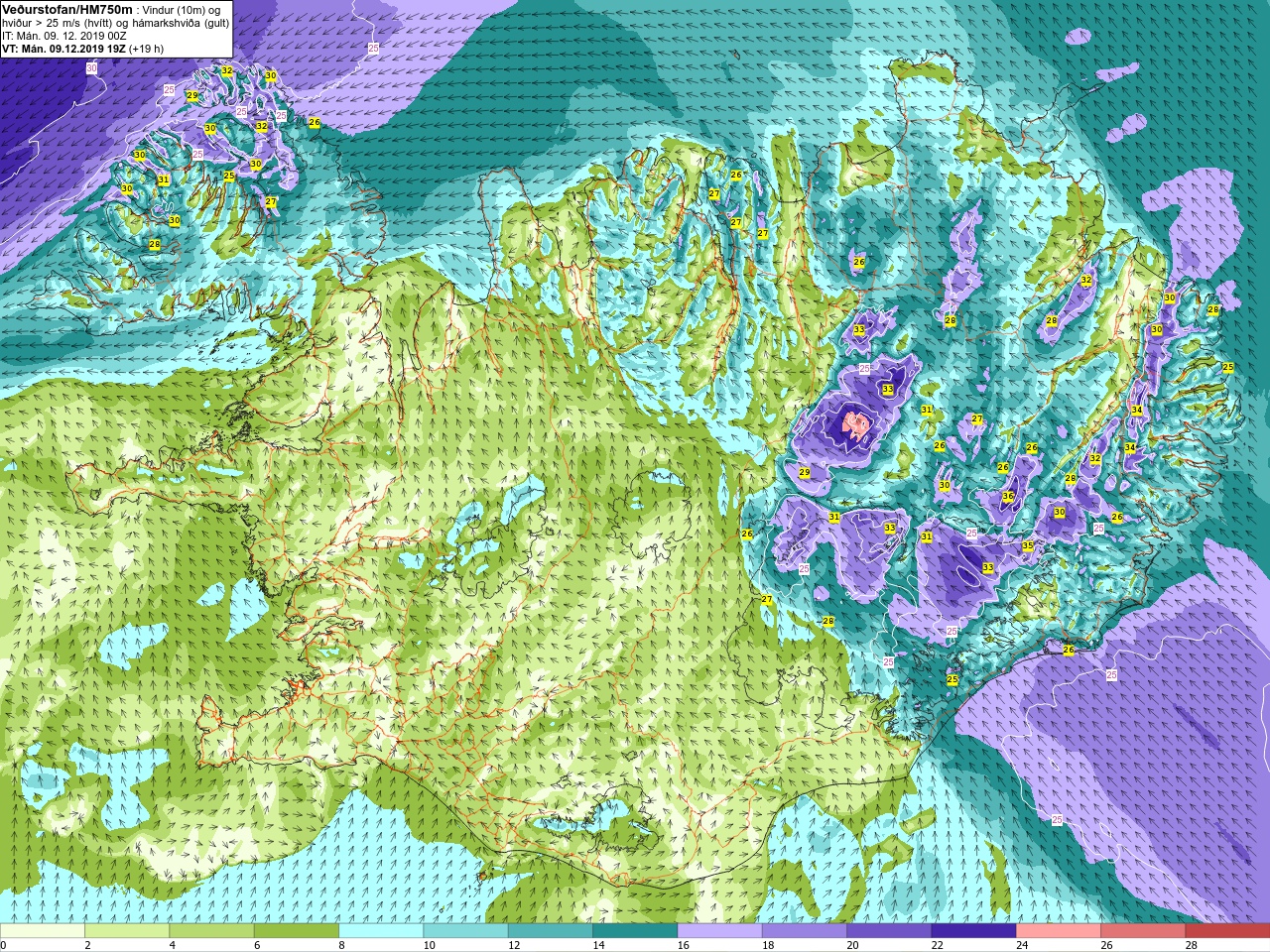Select the 2–4 m/s light green legend swatch

point(127,931)
